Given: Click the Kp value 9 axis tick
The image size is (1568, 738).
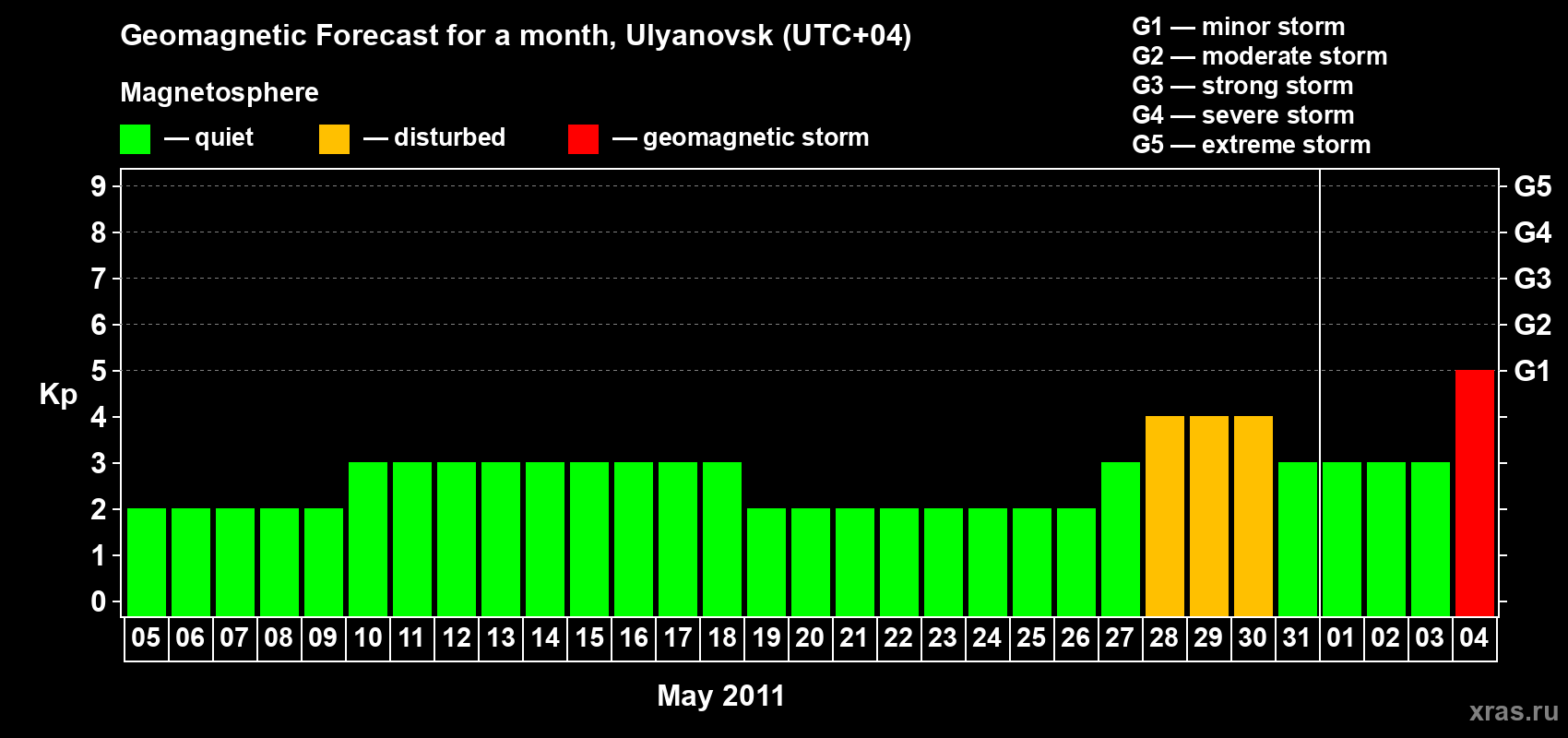Looking at the screenshot, I should click(99, 186).
